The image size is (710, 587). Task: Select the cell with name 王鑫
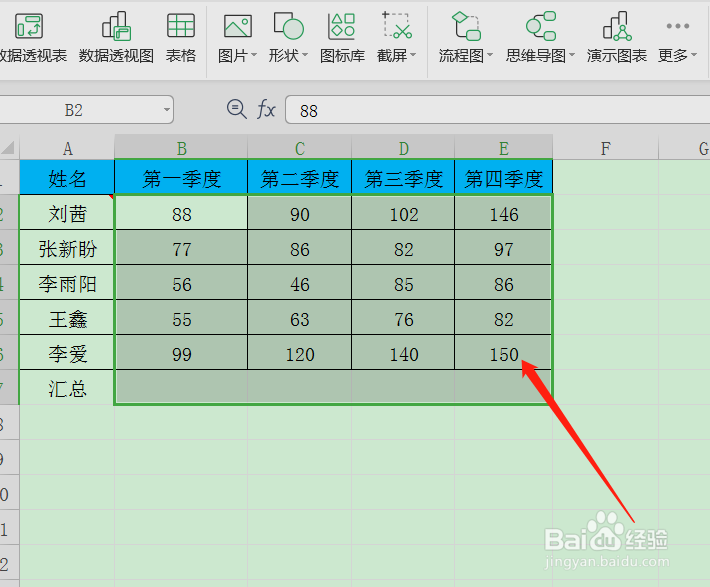point(67,318)
